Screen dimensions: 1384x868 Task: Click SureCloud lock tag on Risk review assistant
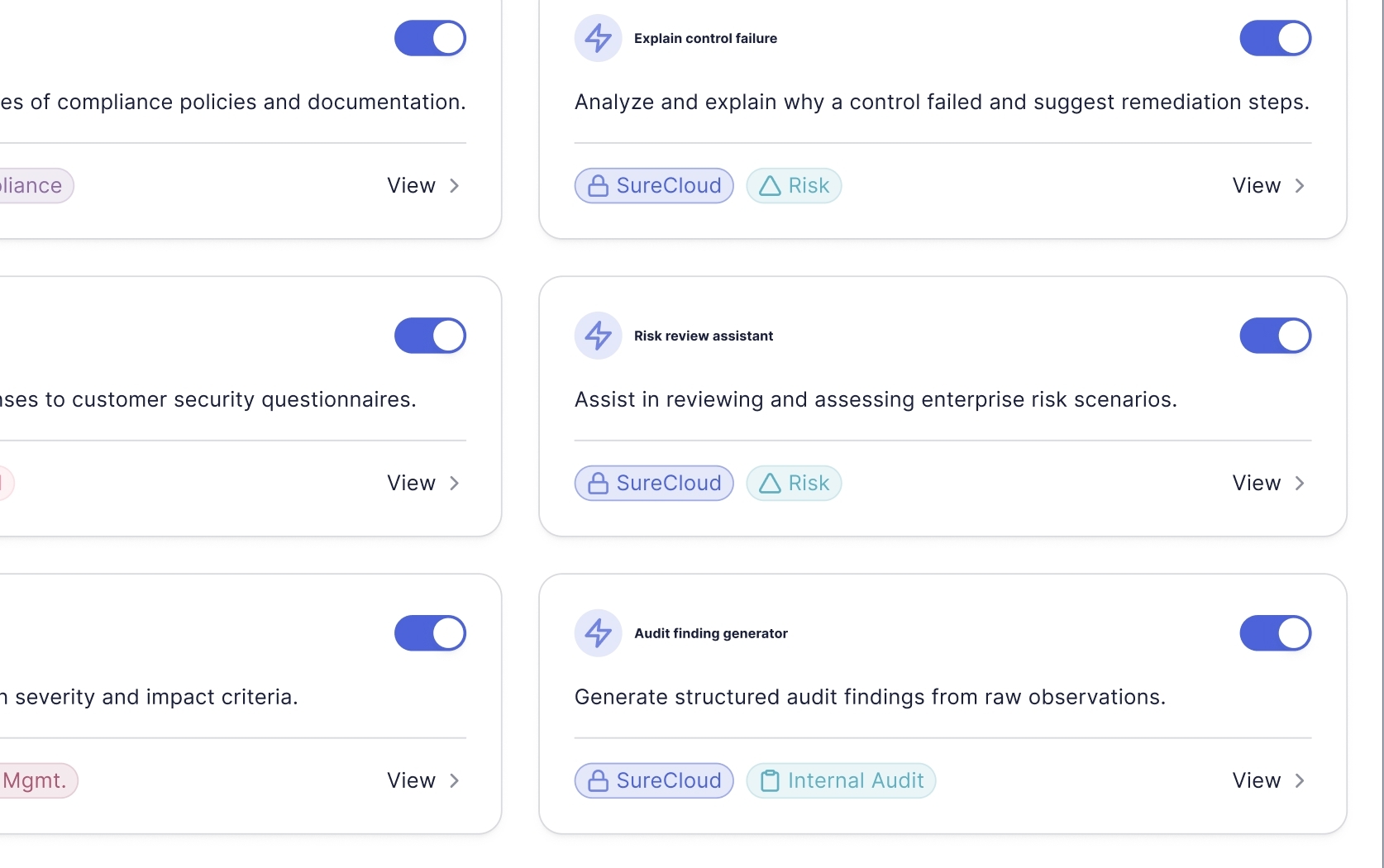click(654, 484)
